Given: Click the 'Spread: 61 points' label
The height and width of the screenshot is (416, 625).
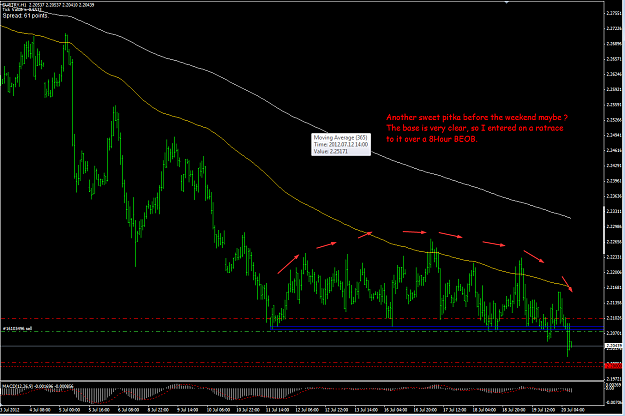Looking at the screenshot, I should tap(26, 16).
